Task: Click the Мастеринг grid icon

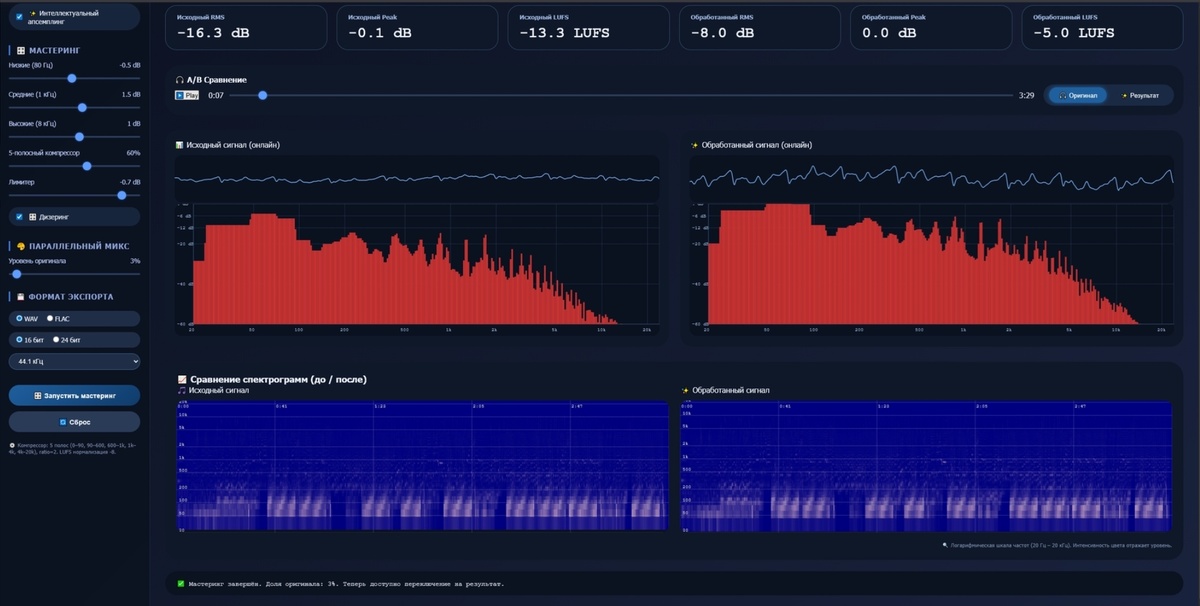Action: coord(19,51)
